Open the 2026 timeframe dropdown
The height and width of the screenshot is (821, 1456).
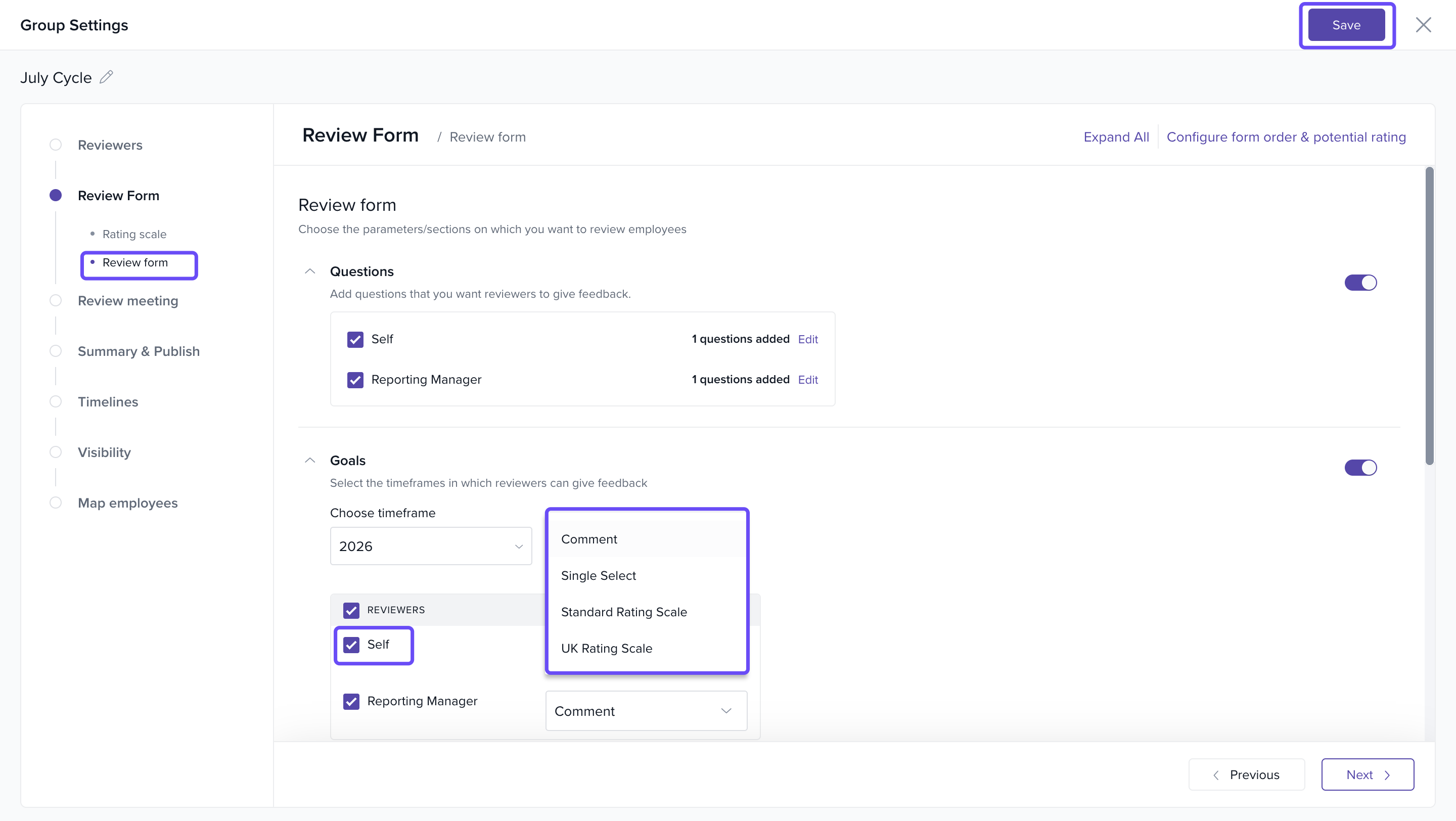pos(431,546)
